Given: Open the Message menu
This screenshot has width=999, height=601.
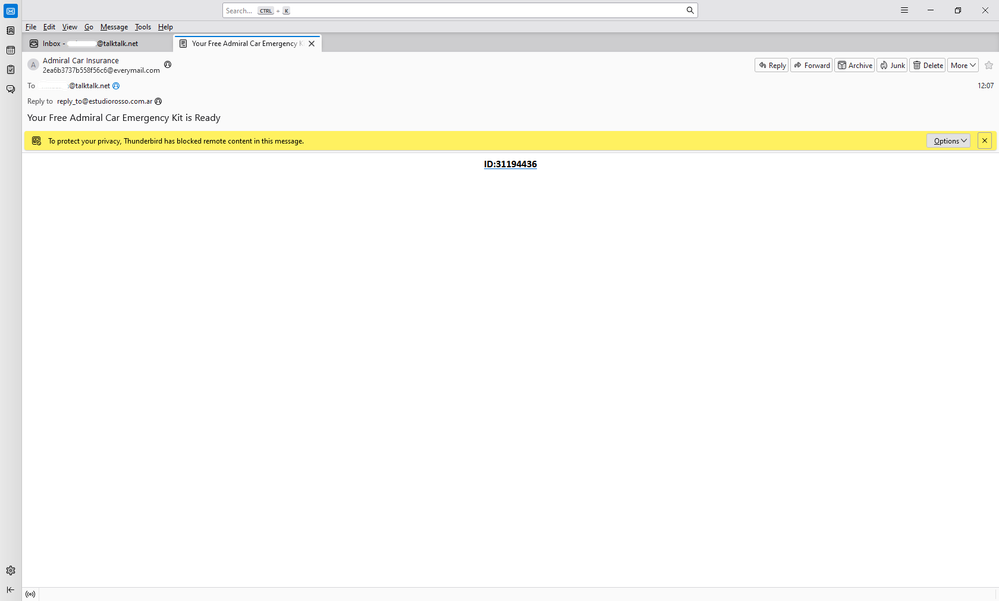Looking at the screenshot, I should [114, 27].
